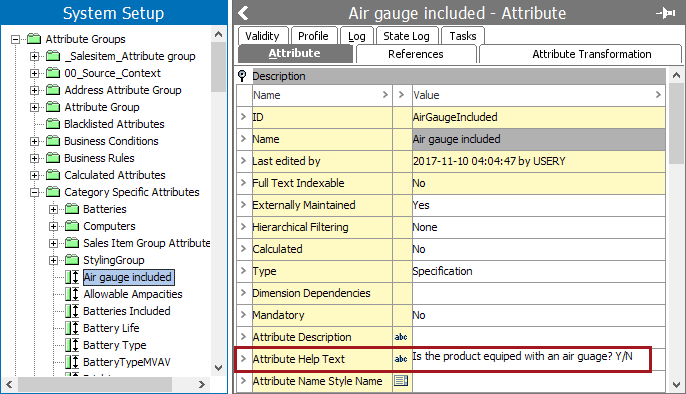Viewport: 686px width, 394px height.
Task: Expand the Business Rules folder
Action: coord(35,158)
